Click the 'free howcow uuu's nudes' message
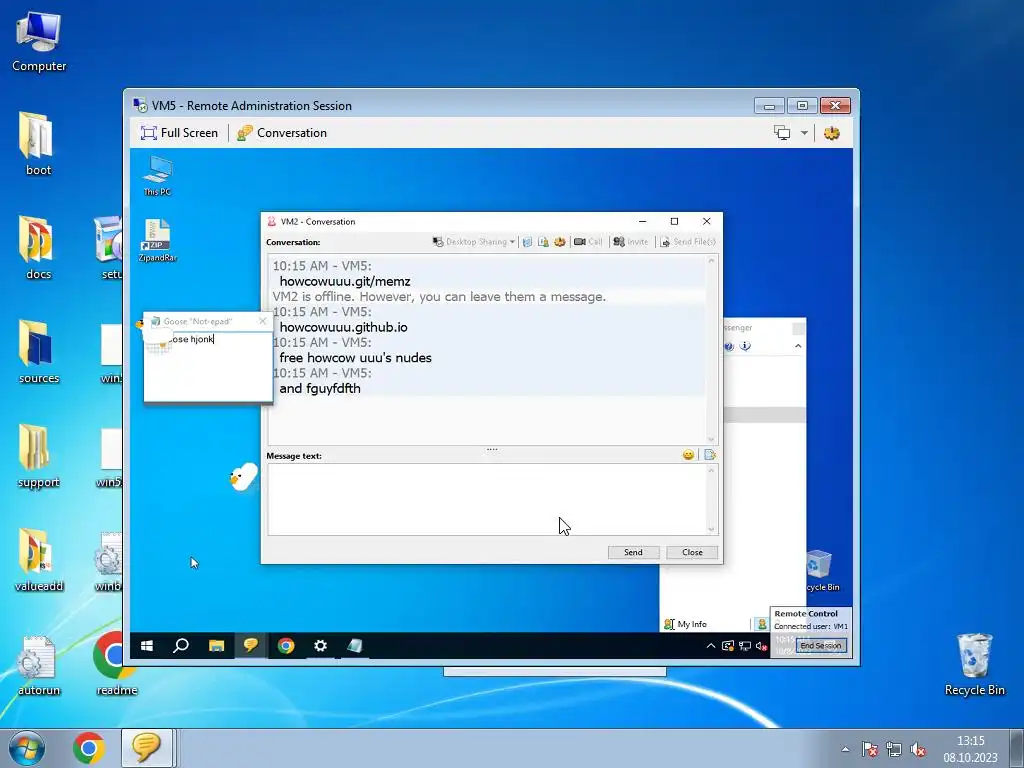This screenshot has height=768, width=1024. tap(355, 358)
